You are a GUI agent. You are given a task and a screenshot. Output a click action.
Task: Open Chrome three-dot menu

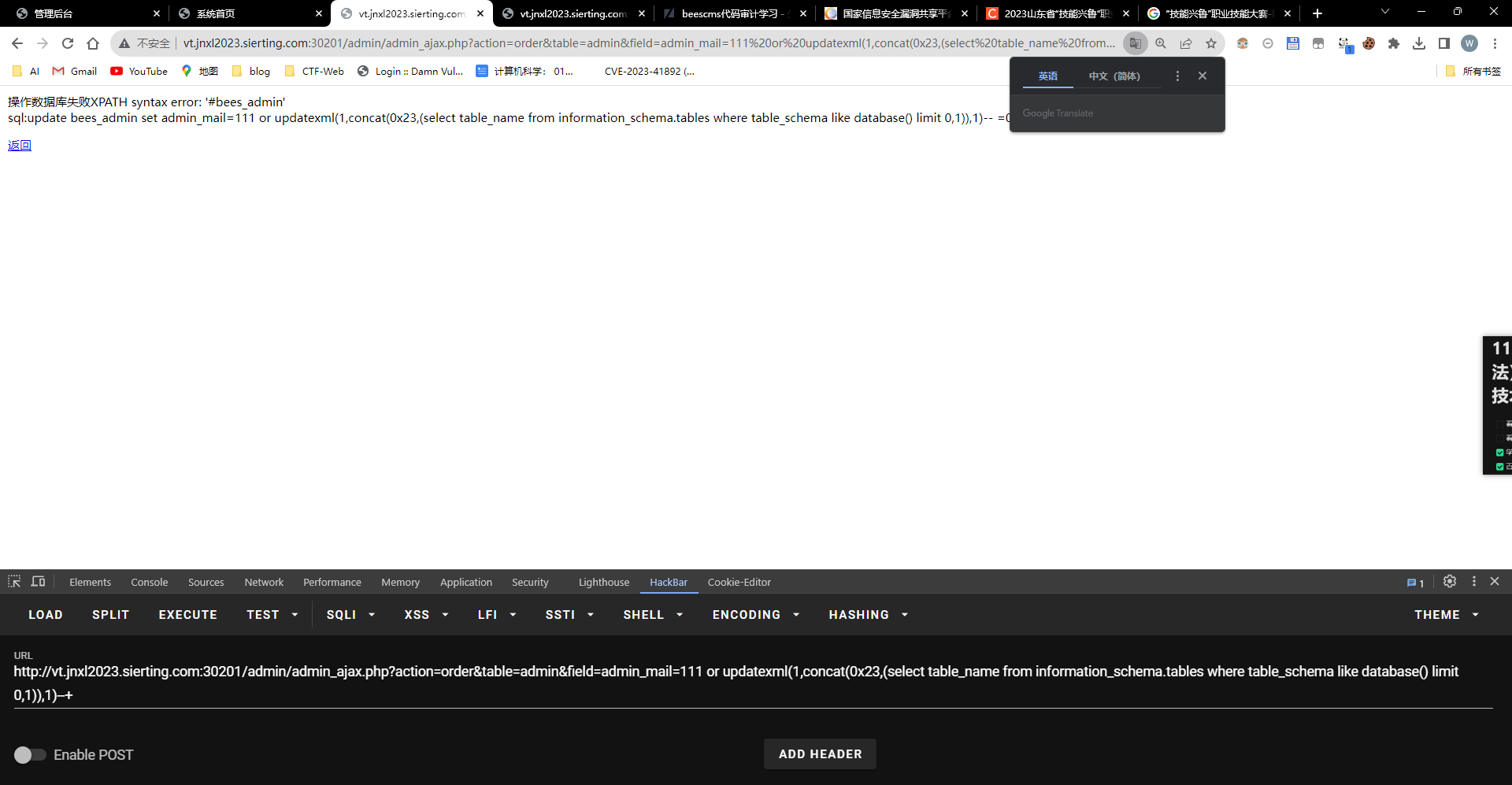pos(1495,43)
